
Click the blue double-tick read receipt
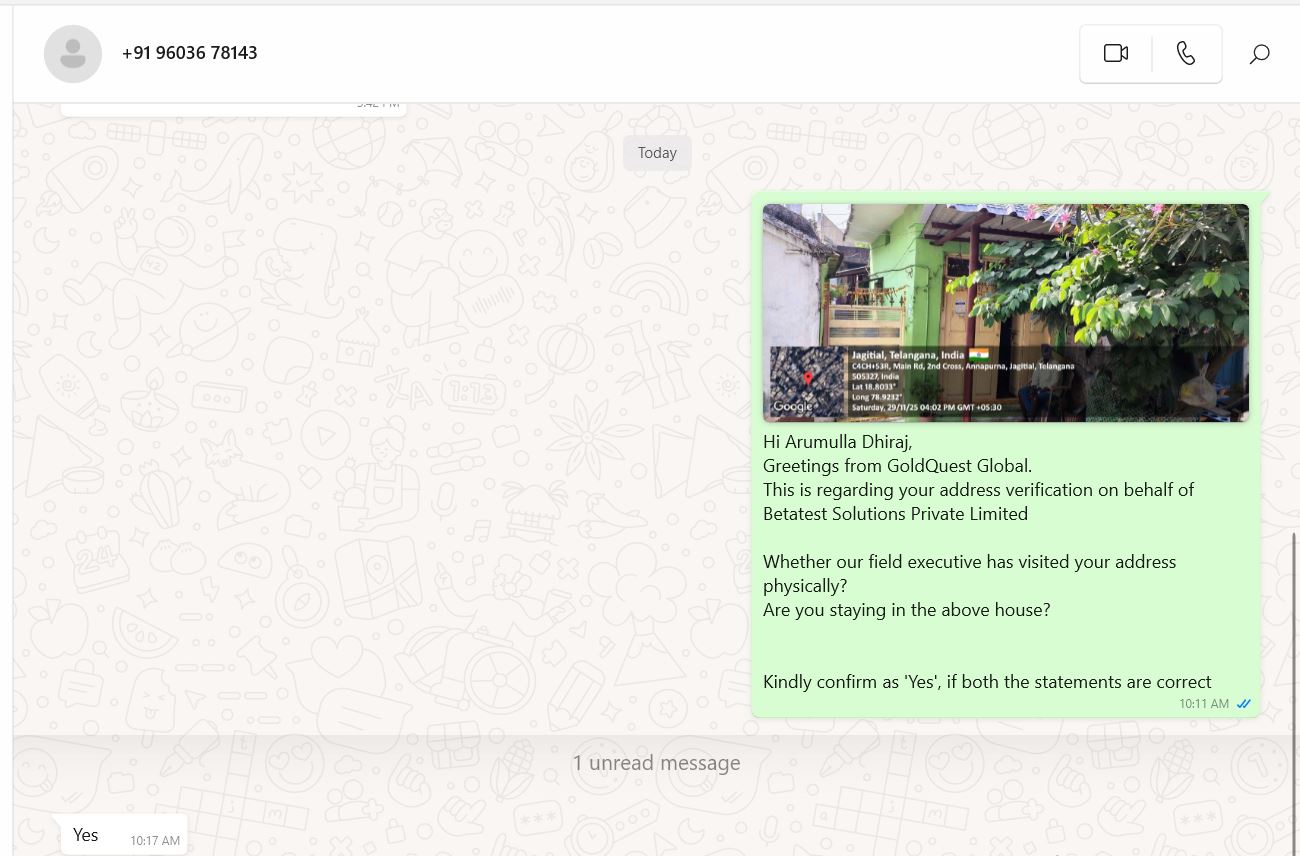click(1244, 704)
